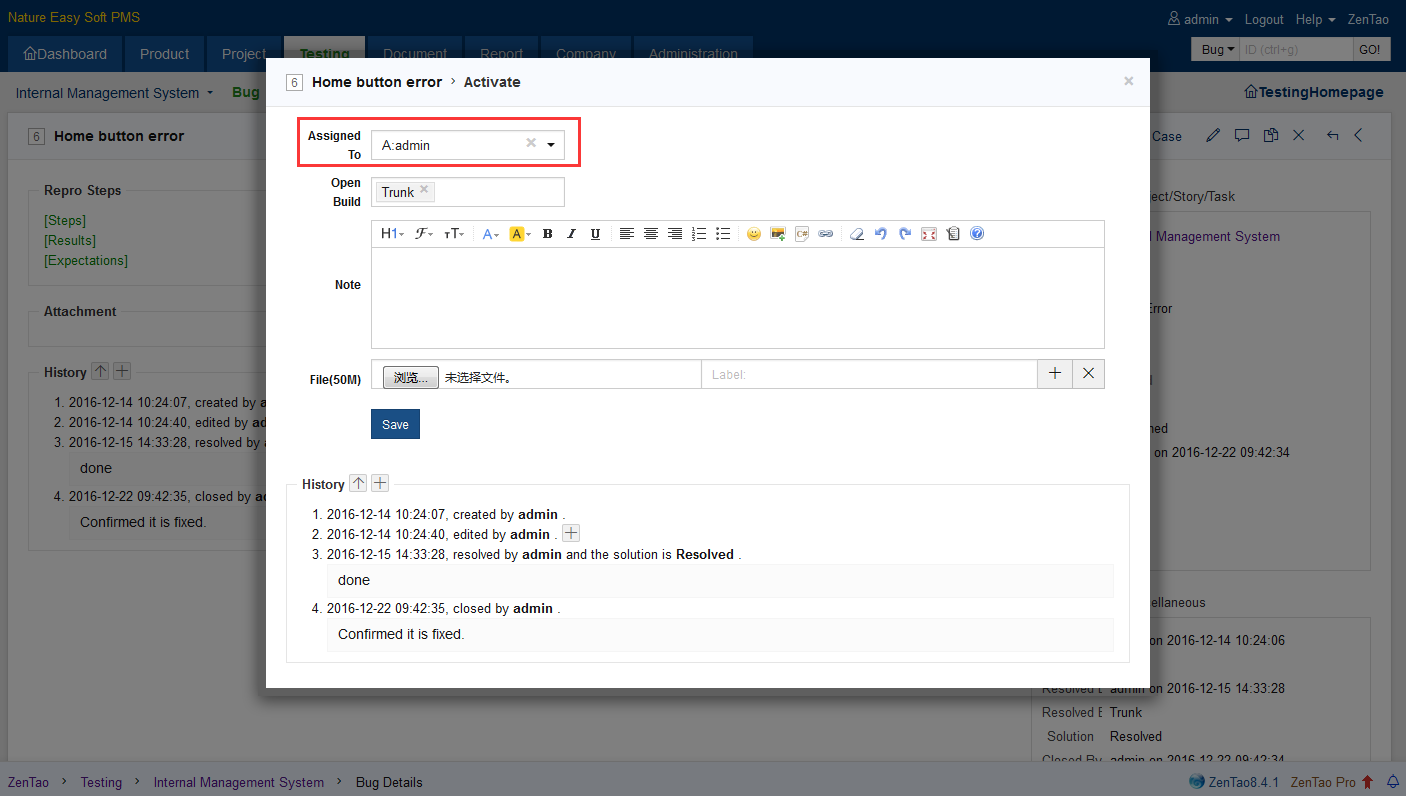Insert an emoticon in the note editor
Screen dimensions: 1406x796
pos(753,234)
